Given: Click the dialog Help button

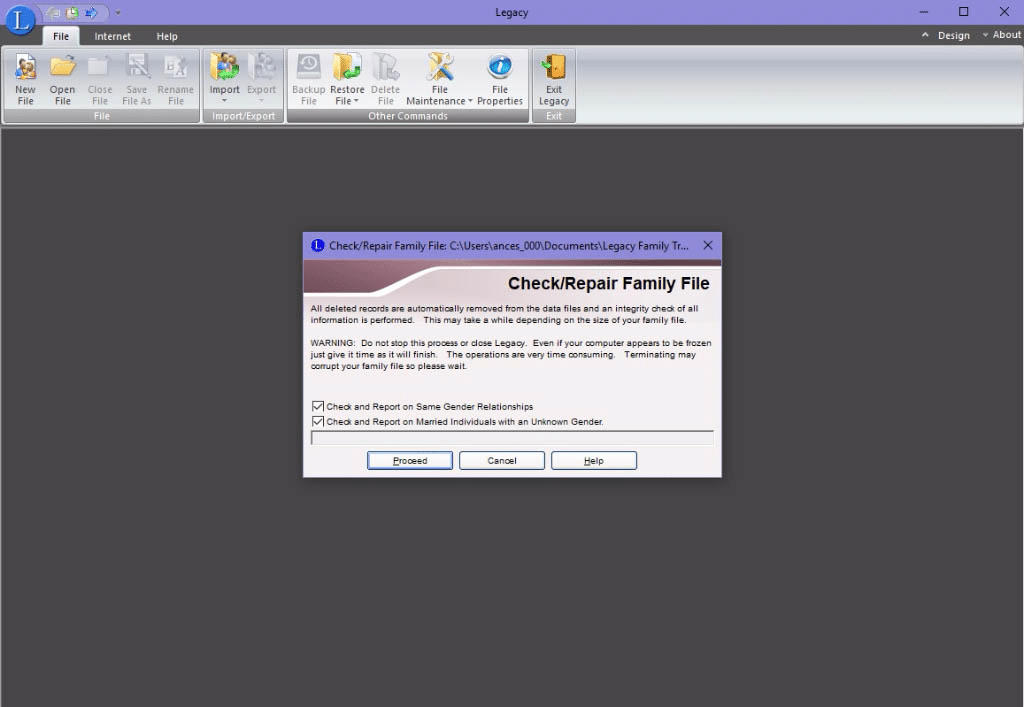Looking at the screenshot, I should 594,460.
